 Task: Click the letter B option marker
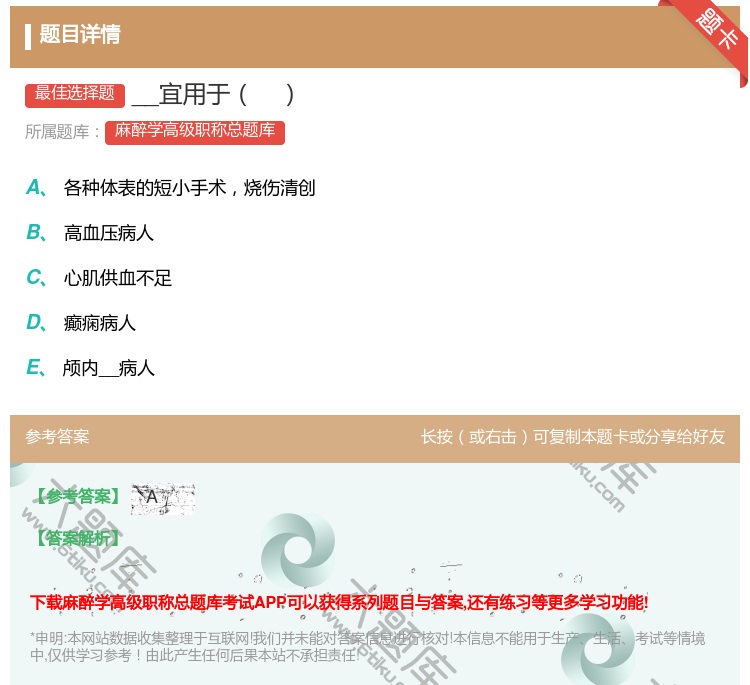37,232
